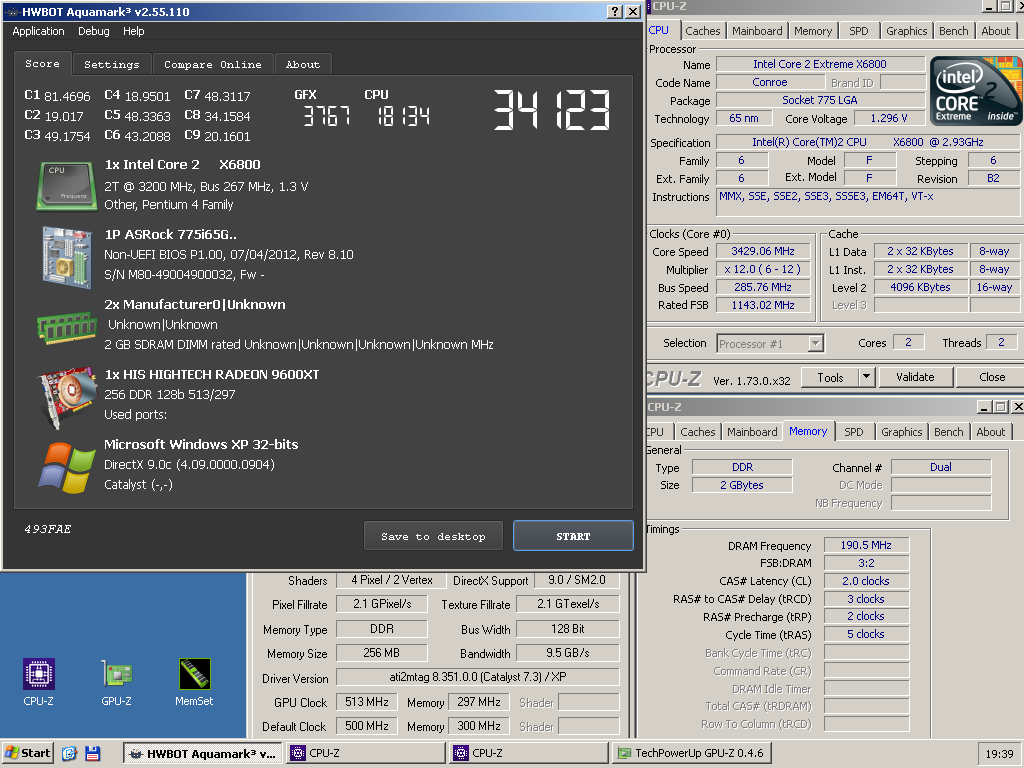Open the Debug menu in Aquamark

93,31
